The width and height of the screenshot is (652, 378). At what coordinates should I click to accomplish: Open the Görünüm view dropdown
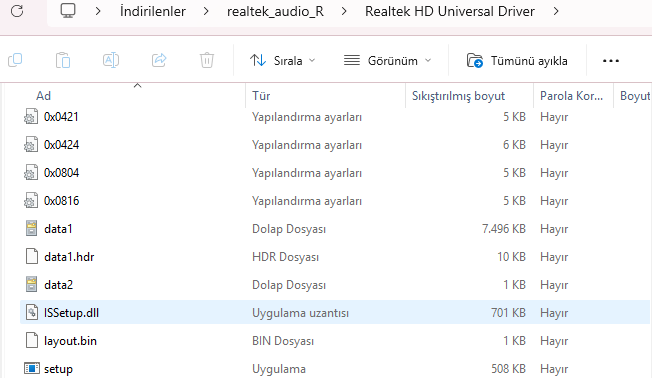(388, 61)
